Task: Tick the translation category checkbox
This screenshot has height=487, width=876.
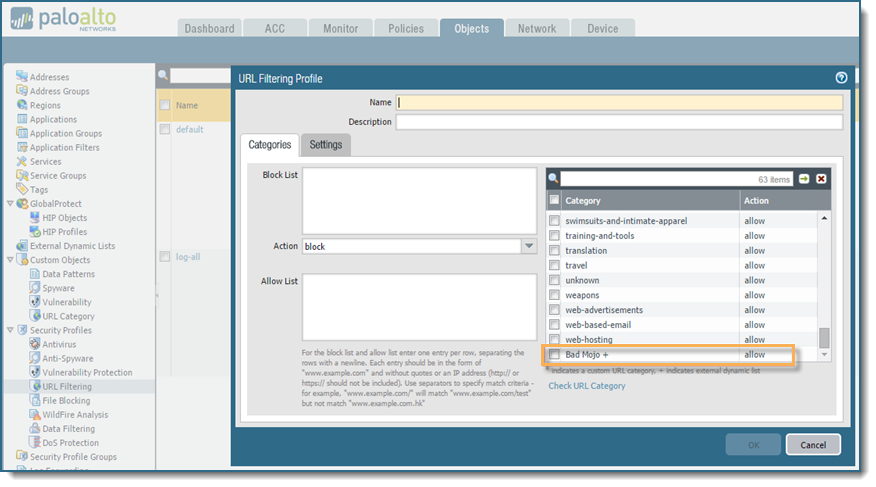Action: pyautogui.click(x=554, y=250)
